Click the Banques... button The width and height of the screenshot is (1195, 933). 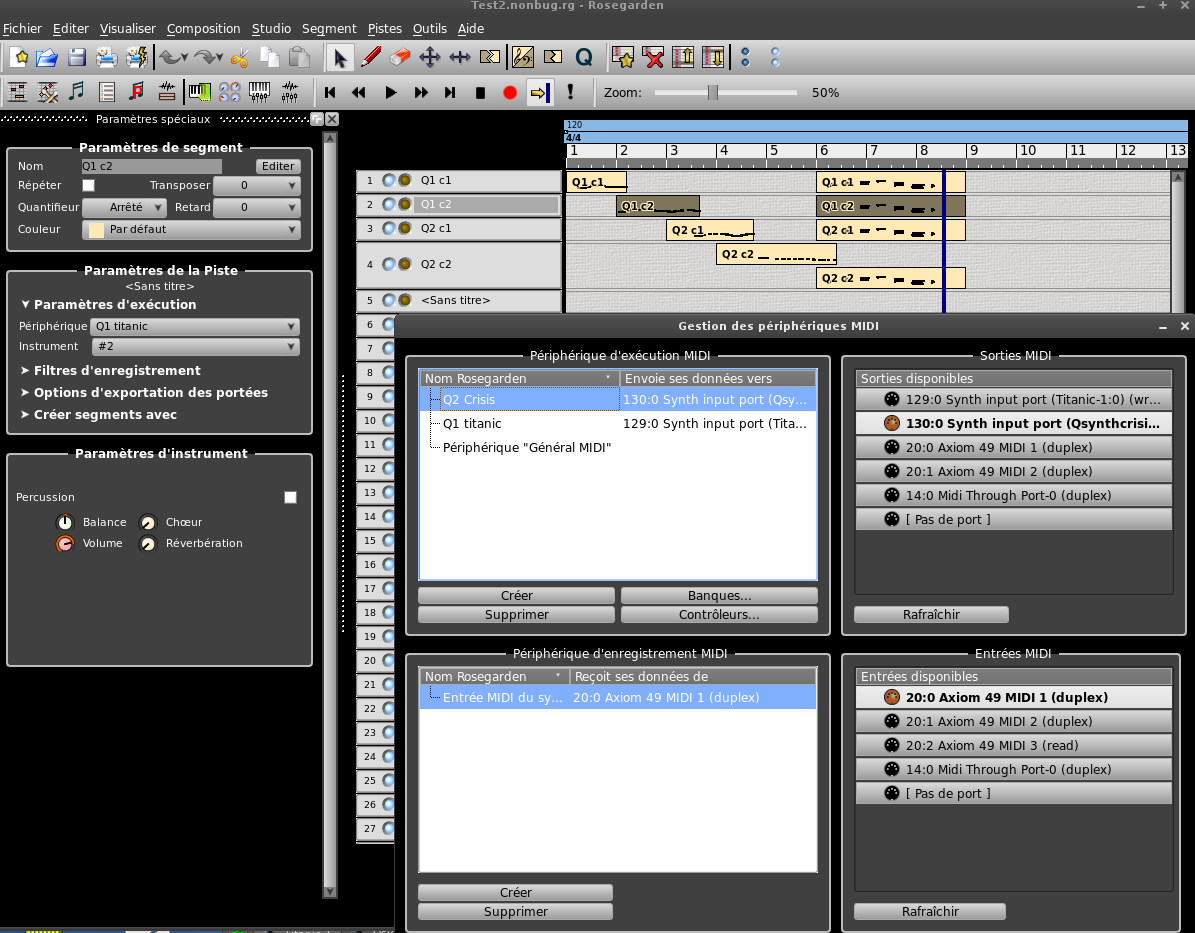(719, 596)
